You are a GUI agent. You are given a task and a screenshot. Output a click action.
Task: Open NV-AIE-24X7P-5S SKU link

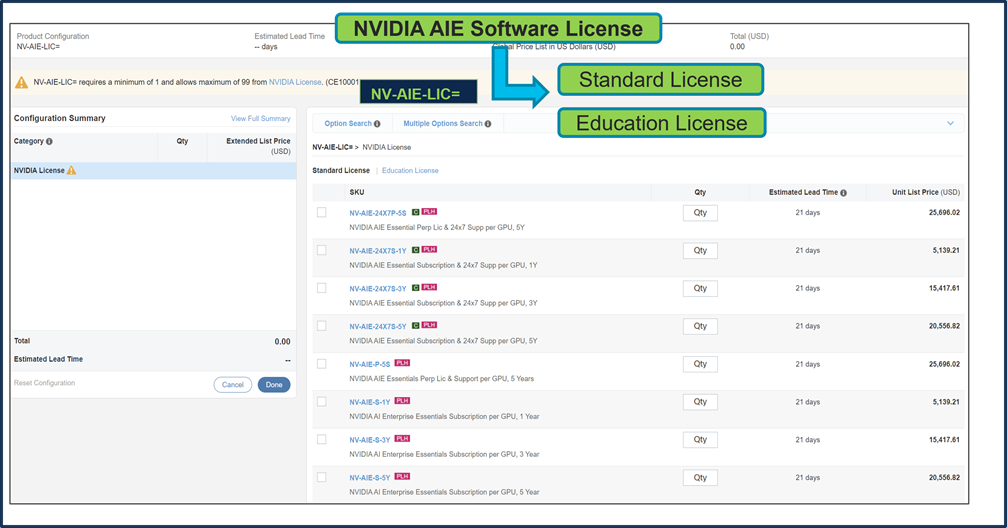point(378,213)
